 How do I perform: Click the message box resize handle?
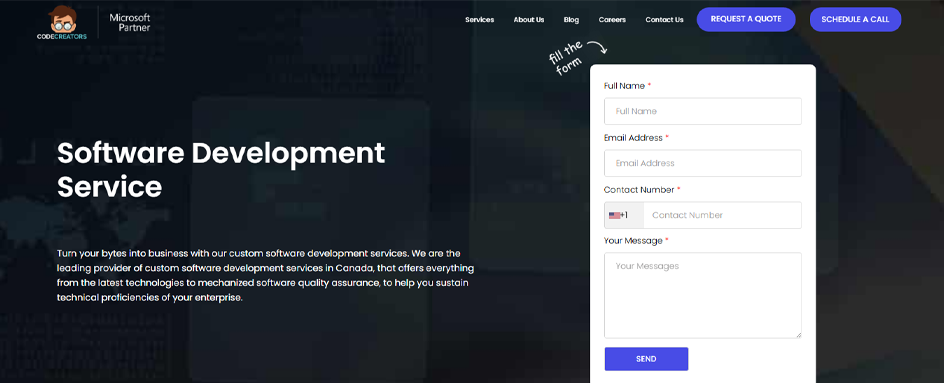point(798,335)
